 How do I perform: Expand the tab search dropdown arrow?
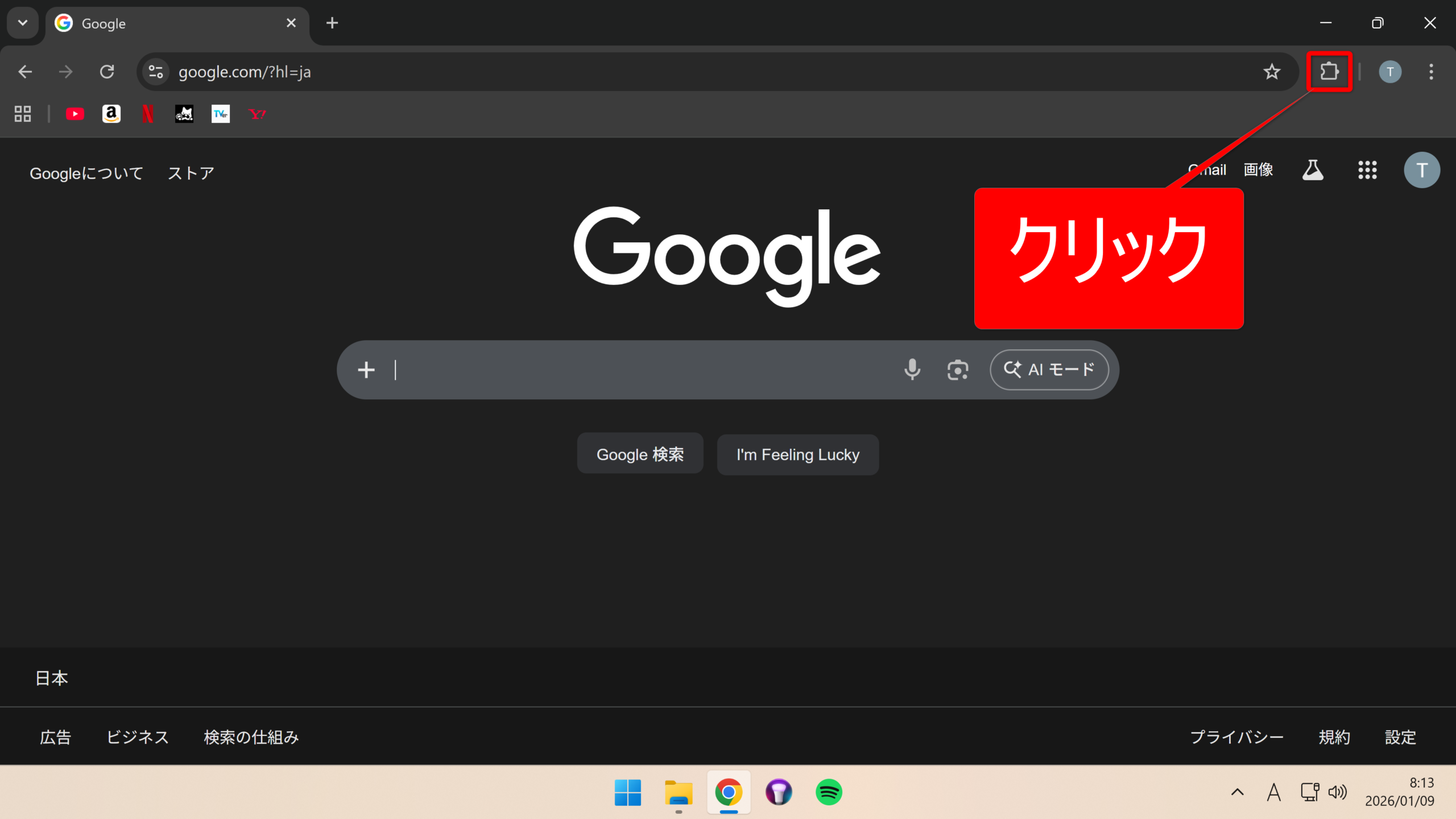tap(23, 23)
